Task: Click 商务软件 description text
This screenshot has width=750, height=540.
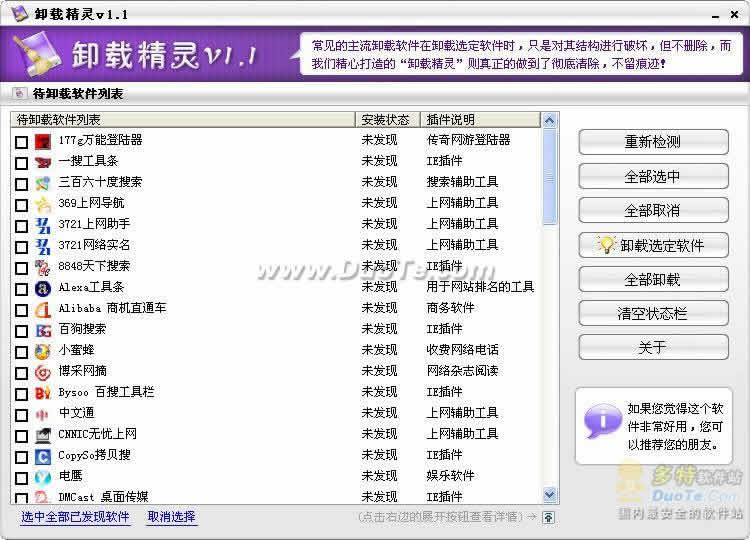Action: point(450,308)
